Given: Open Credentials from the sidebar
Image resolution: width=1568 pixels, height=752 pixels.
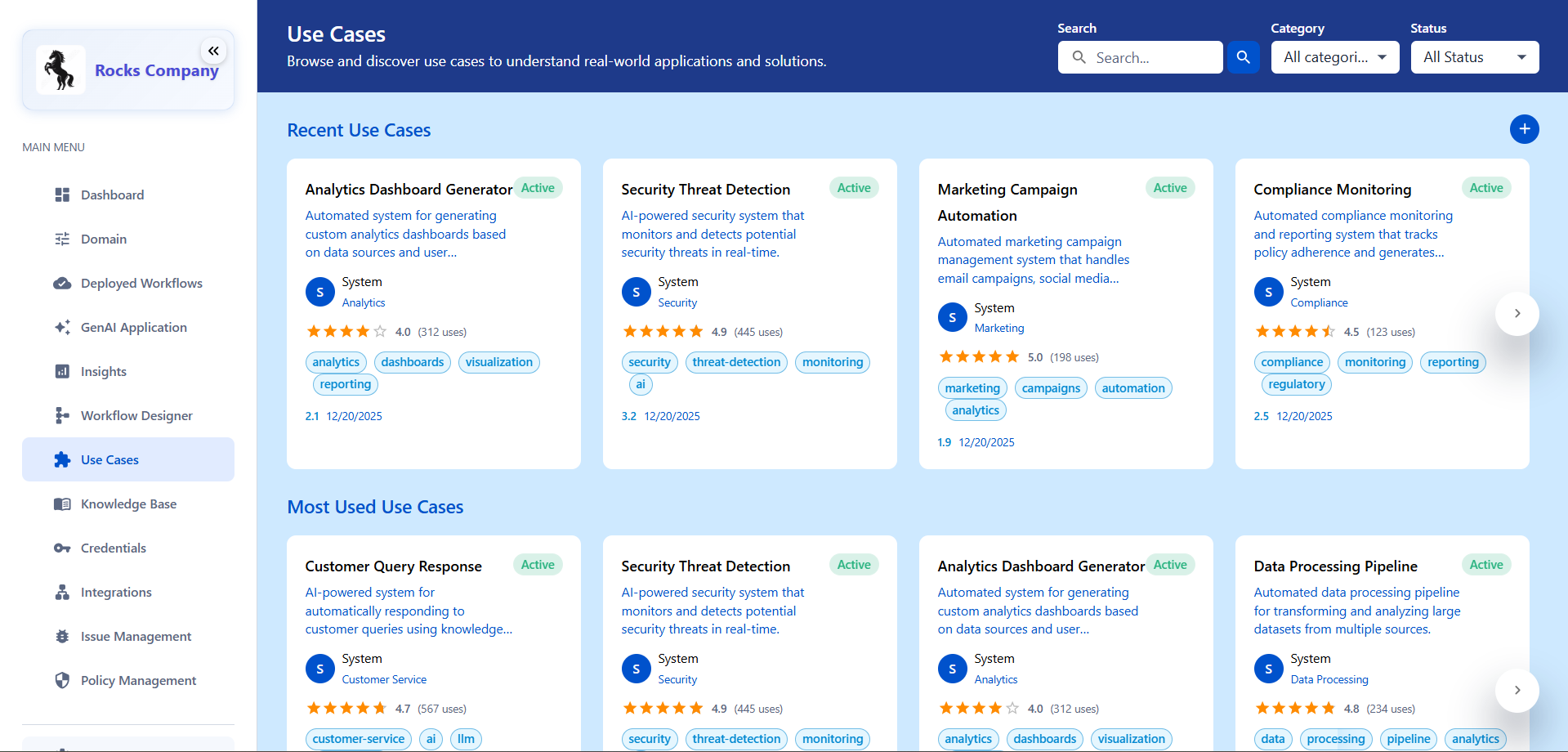Looking at the screenshot, I should coord(114,548).
